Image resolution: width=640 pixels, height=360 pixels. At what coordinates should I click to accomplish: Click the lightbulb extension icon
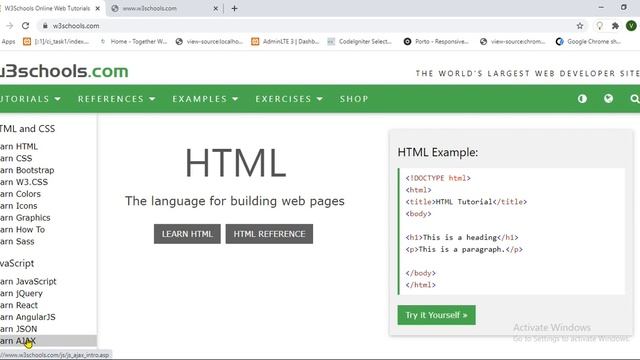pos(599,26)
